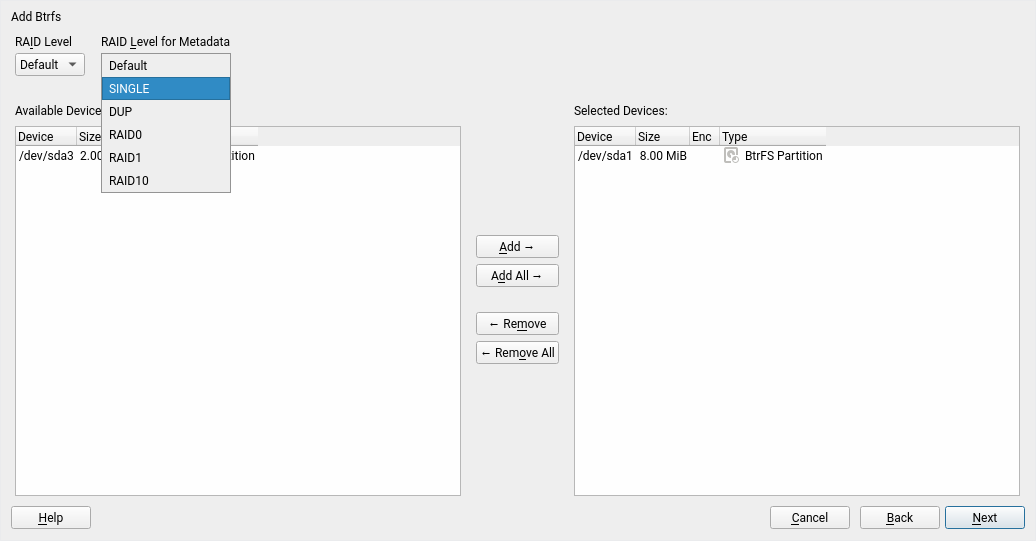
Task: Open the RAID Level dropdown
Action: (x=50, y=65)
